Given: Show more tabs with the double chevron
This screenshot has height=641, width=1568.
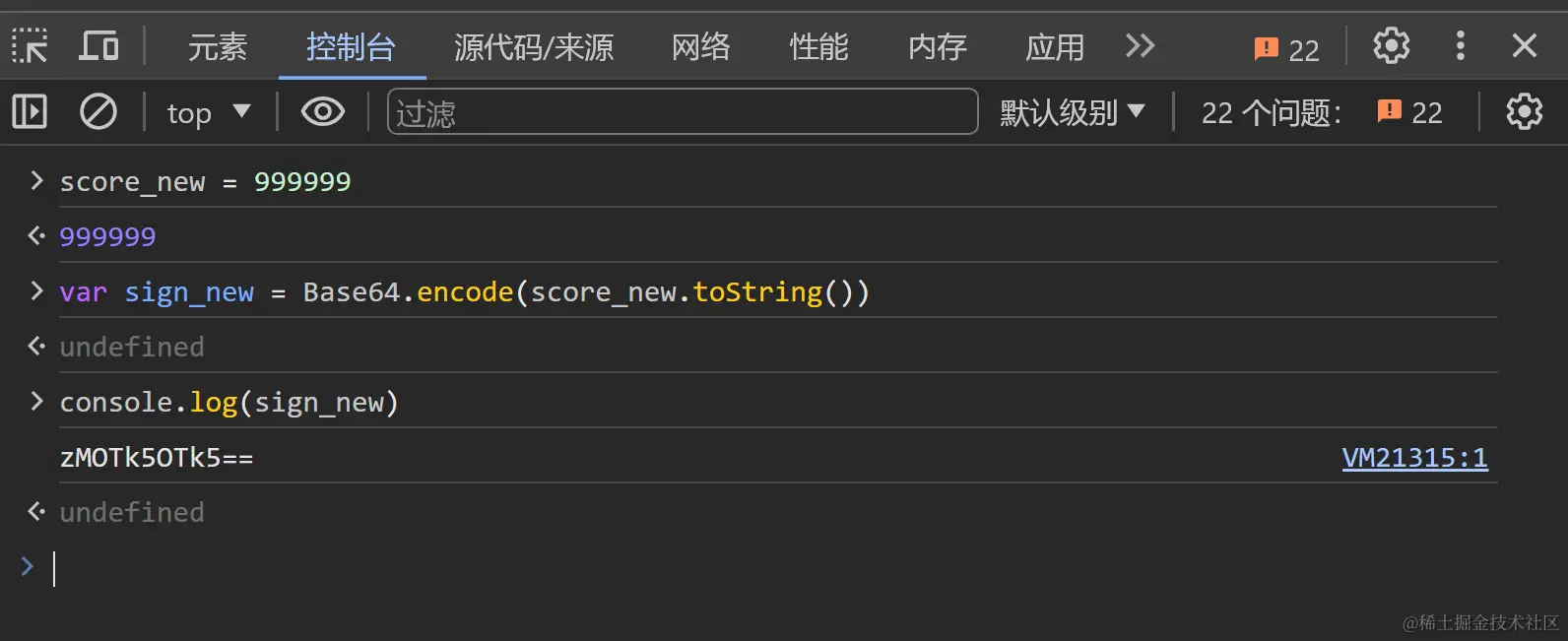Looking at the screenshot, I should 1140,46.
